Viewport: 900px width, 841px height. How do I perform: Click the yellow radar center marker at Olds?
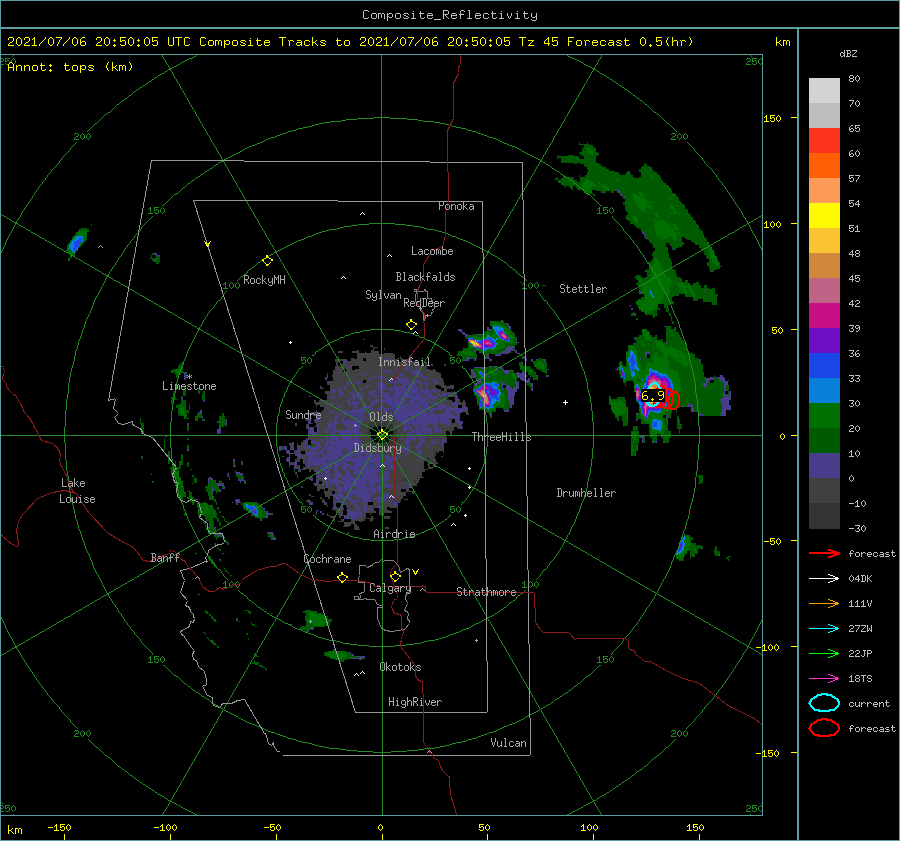point(382,435)
